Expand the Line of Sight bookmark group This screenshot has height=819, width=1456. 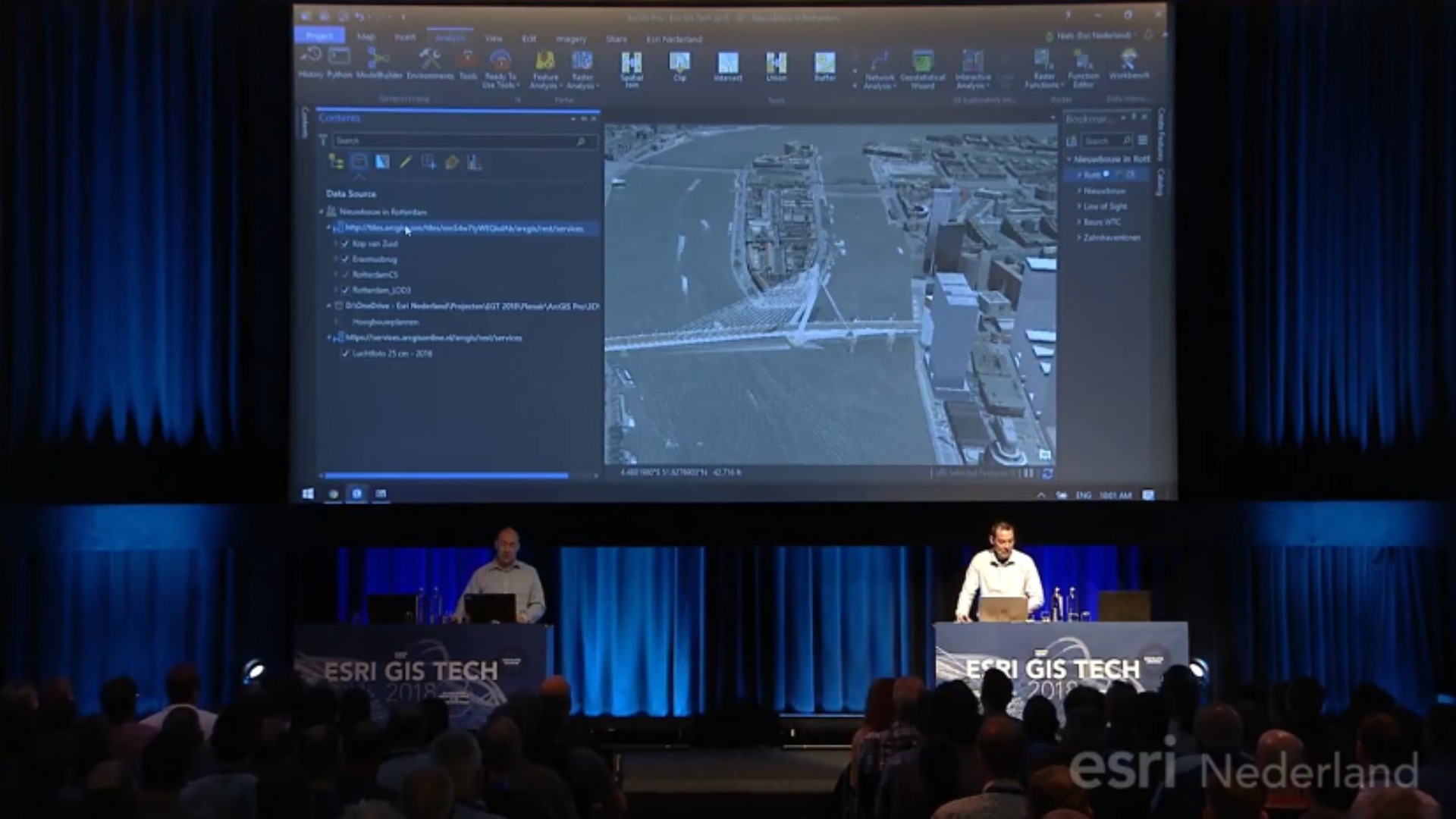coord(1079,206)
